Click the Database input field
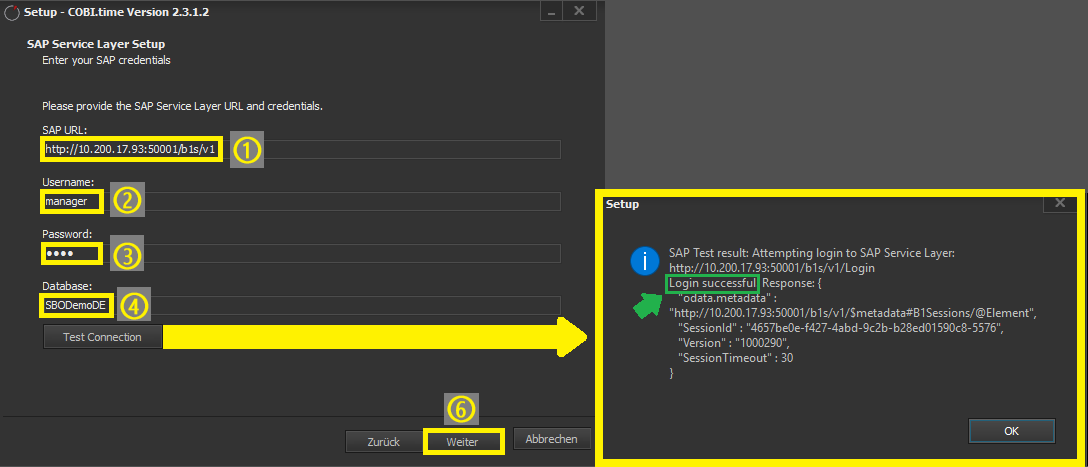Viewport: 1088px width, 467px height. (301, 305)
